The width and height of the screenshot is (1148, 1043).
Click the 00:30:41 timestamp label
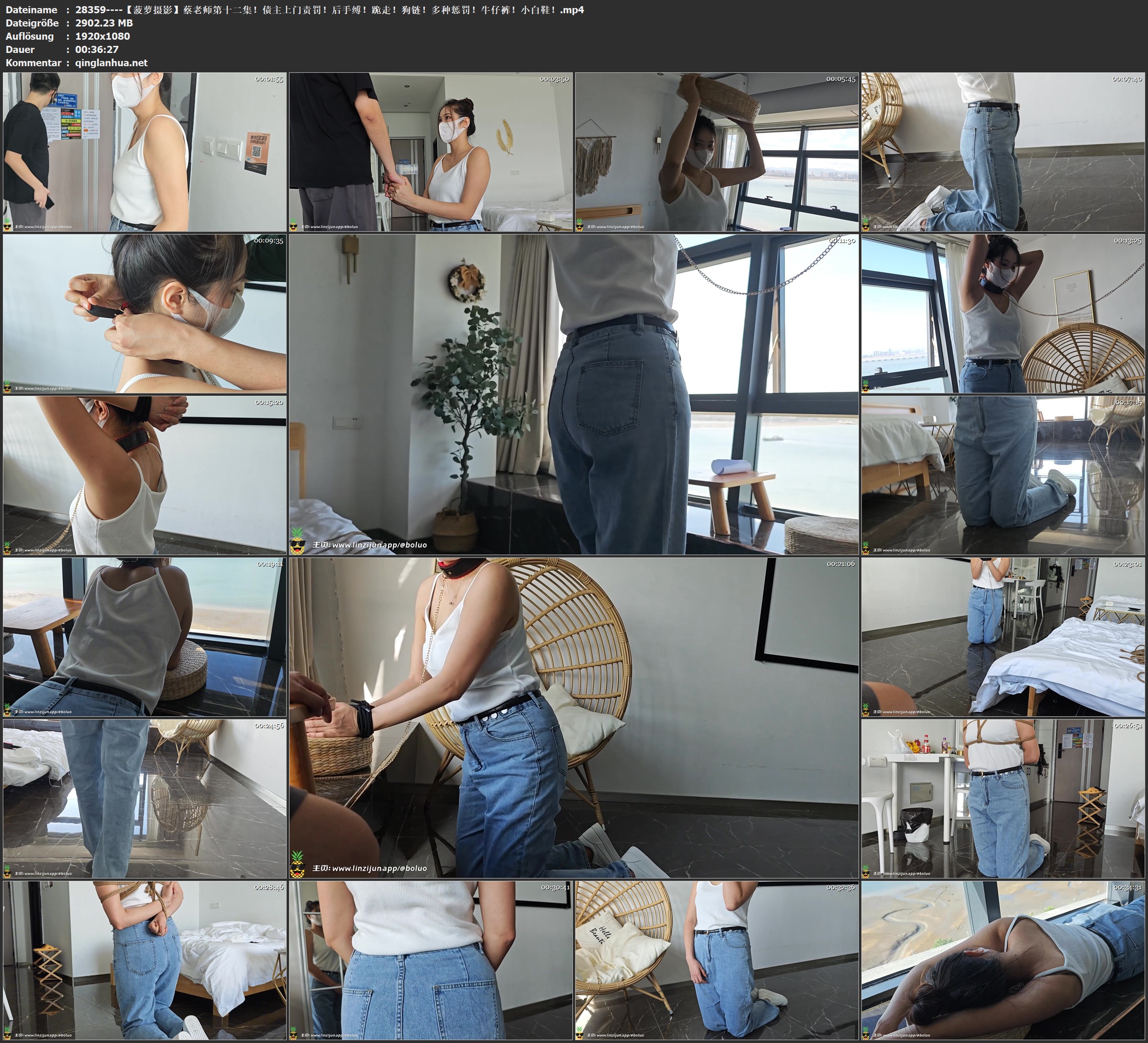pyautogui.click(x=555, y=887)
